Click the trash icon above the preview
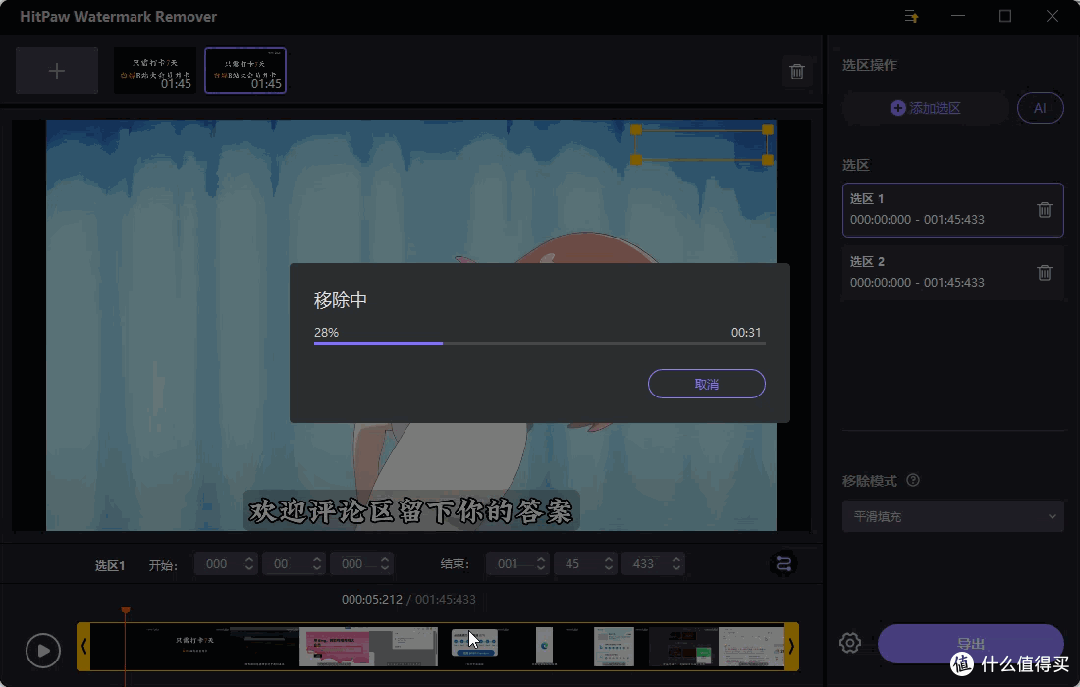This screenshot has height=687, width=1080. pyautogui.click(x=797, y=71)
